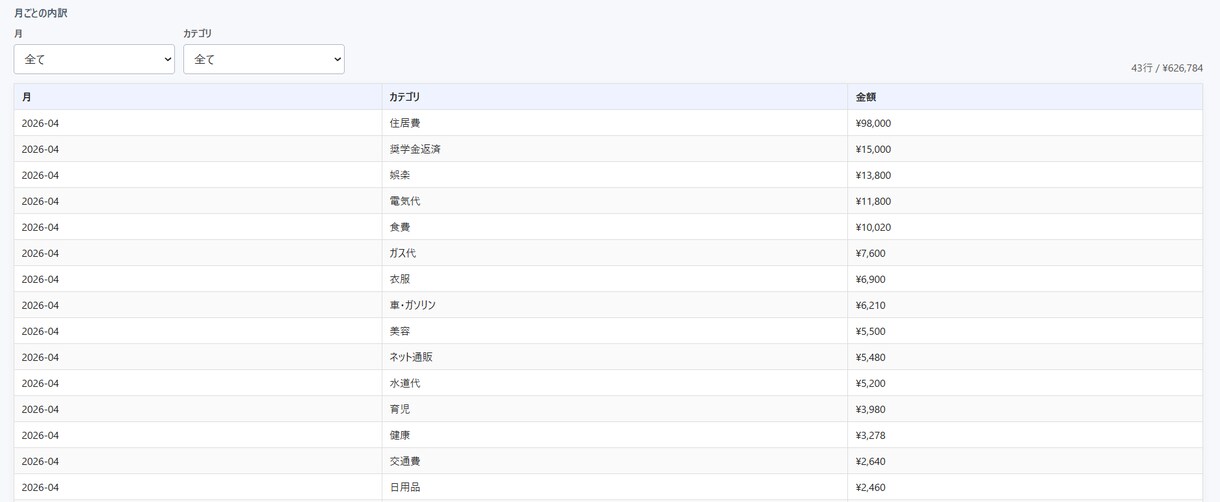
Task: Click the ¥98,000 amount
Action: (x=873, y=123)
